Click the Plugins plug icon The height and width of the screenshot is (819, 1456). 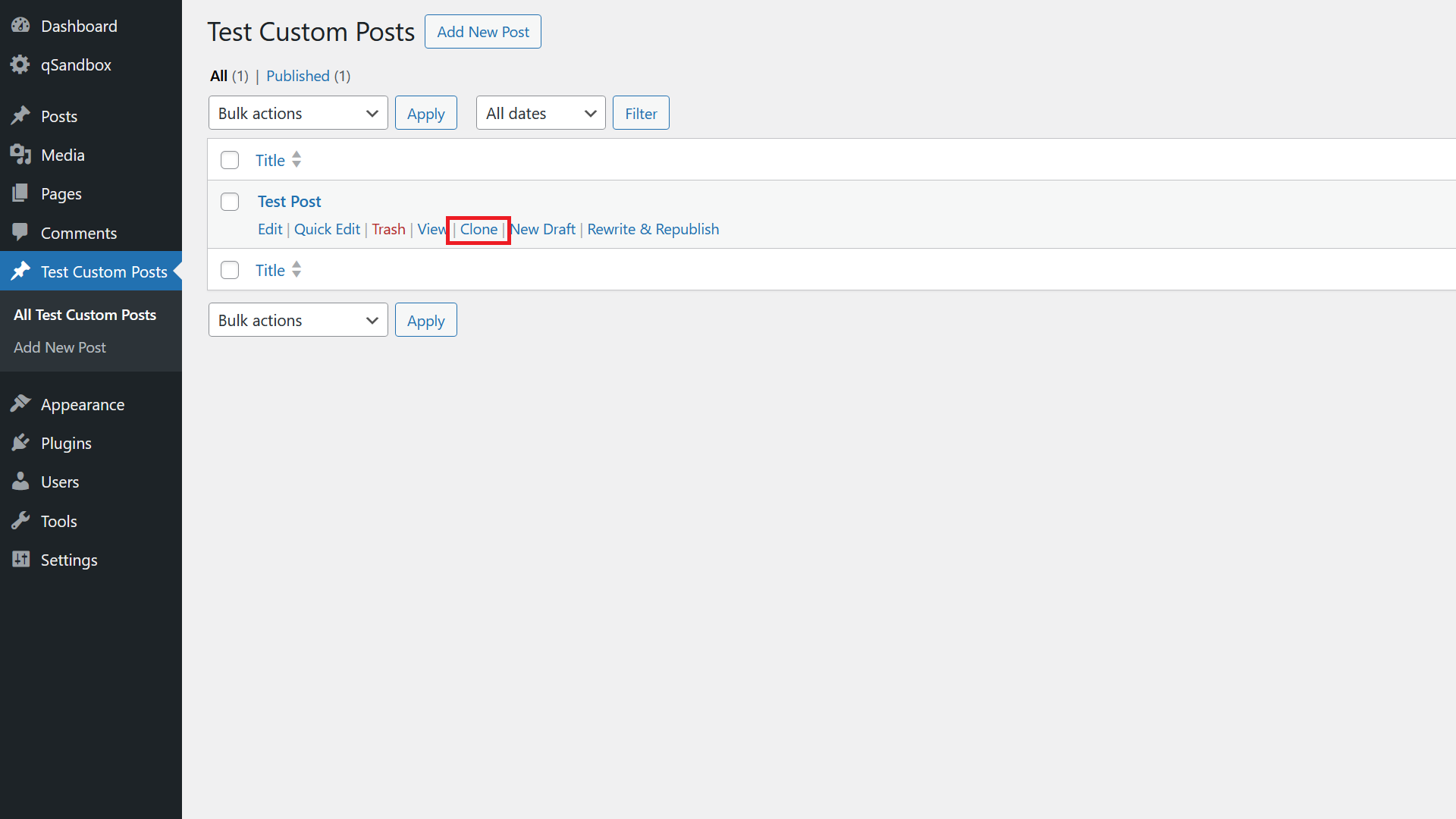pyautogui.click(x=20, y=443)
